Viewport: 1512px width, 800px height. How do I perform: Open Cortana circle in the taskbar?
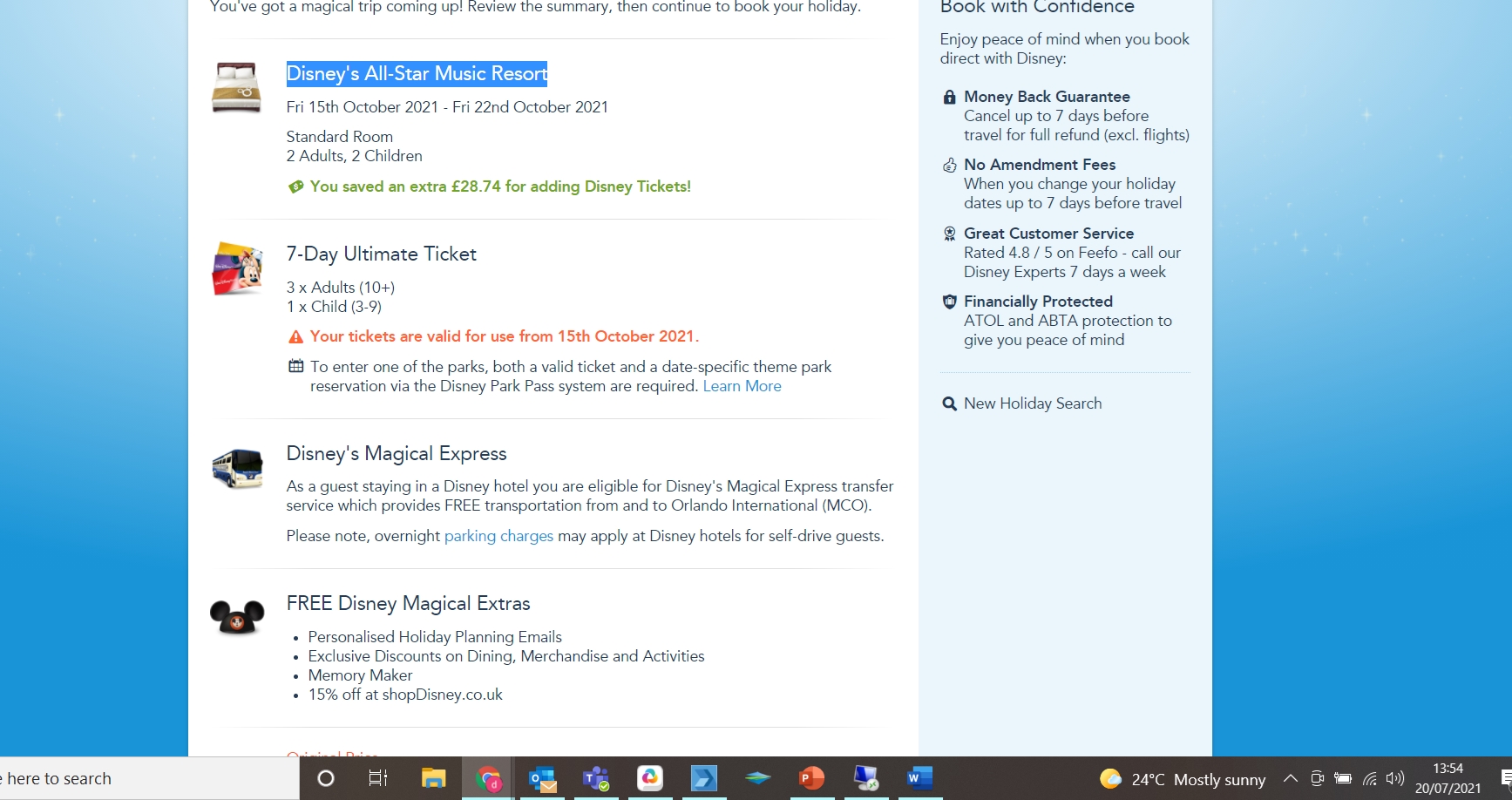(326, 778)
